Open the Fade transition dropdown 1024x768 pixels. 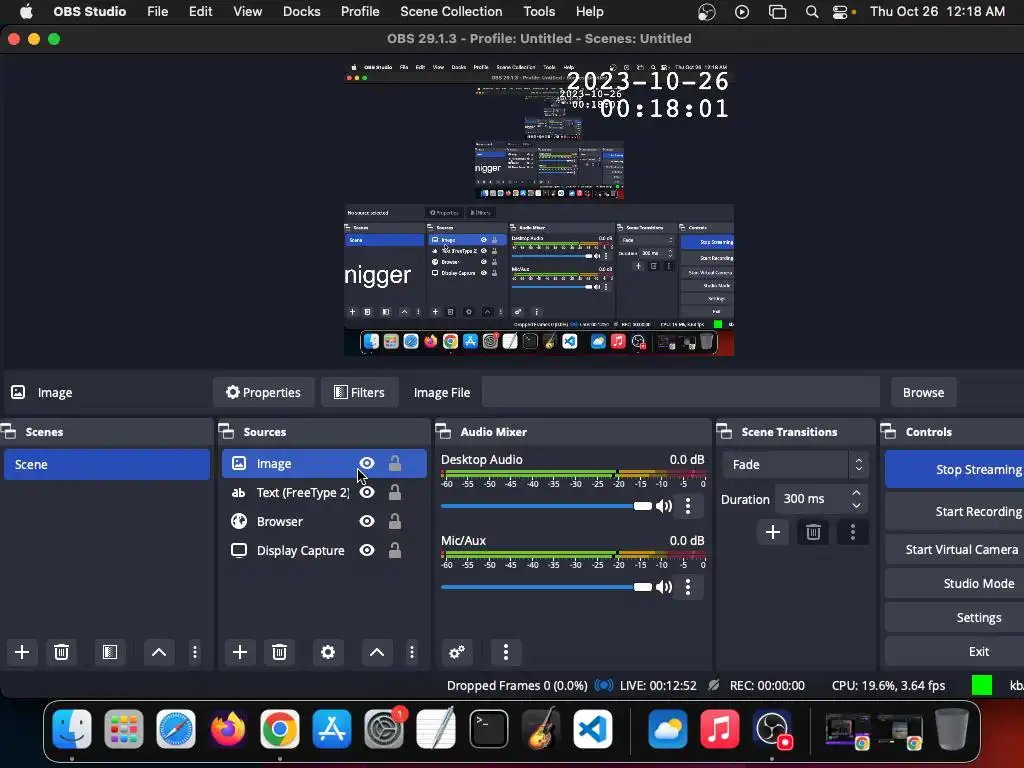pyautogui.click(x=795, y=464)
